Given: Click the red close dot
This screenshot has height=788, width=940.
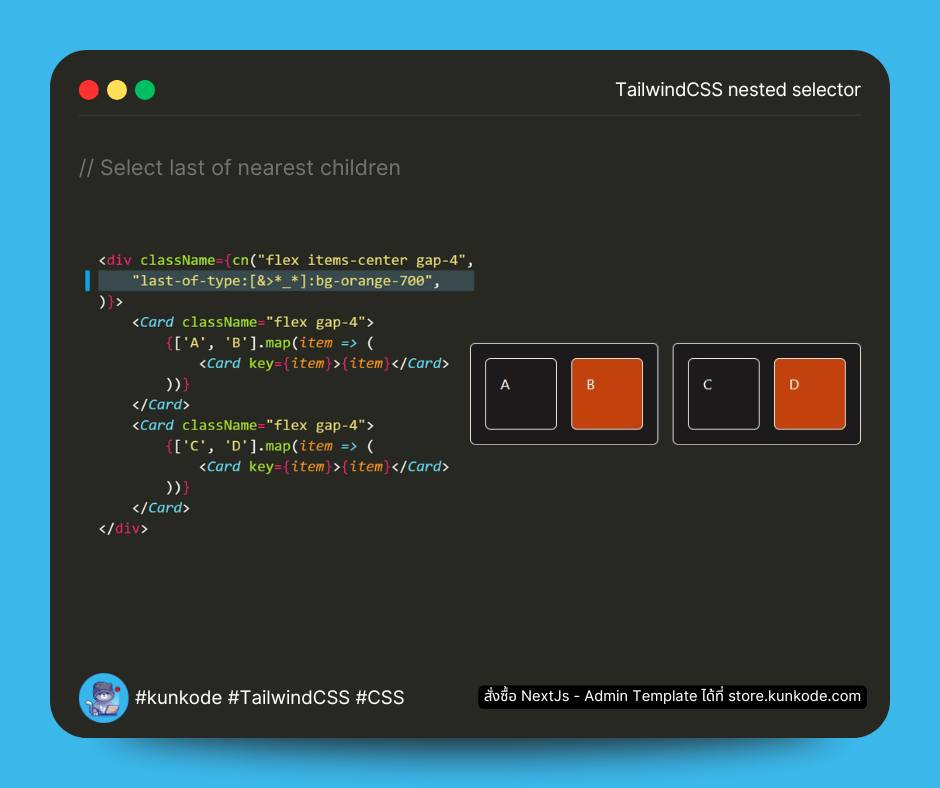Looking at the screenshot, I should (x=89, y=90).
